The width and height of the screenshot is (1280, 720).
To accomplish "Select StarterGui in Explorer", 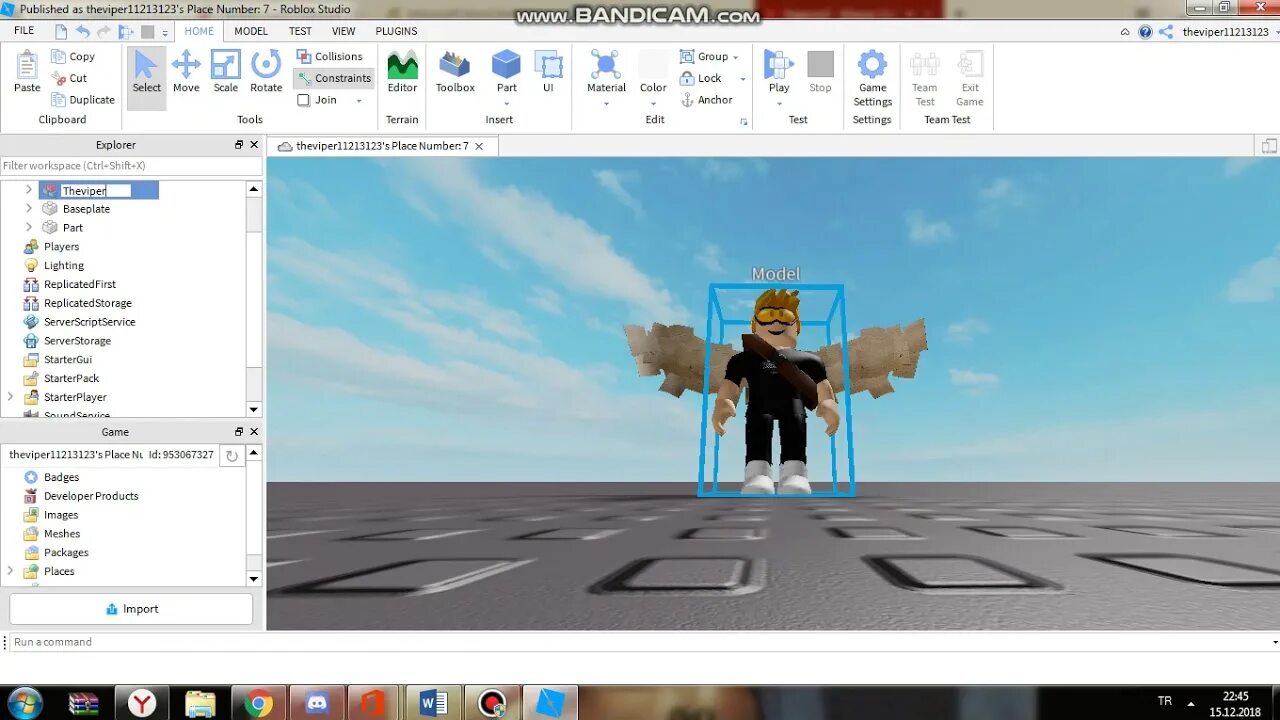I will 68,360.
